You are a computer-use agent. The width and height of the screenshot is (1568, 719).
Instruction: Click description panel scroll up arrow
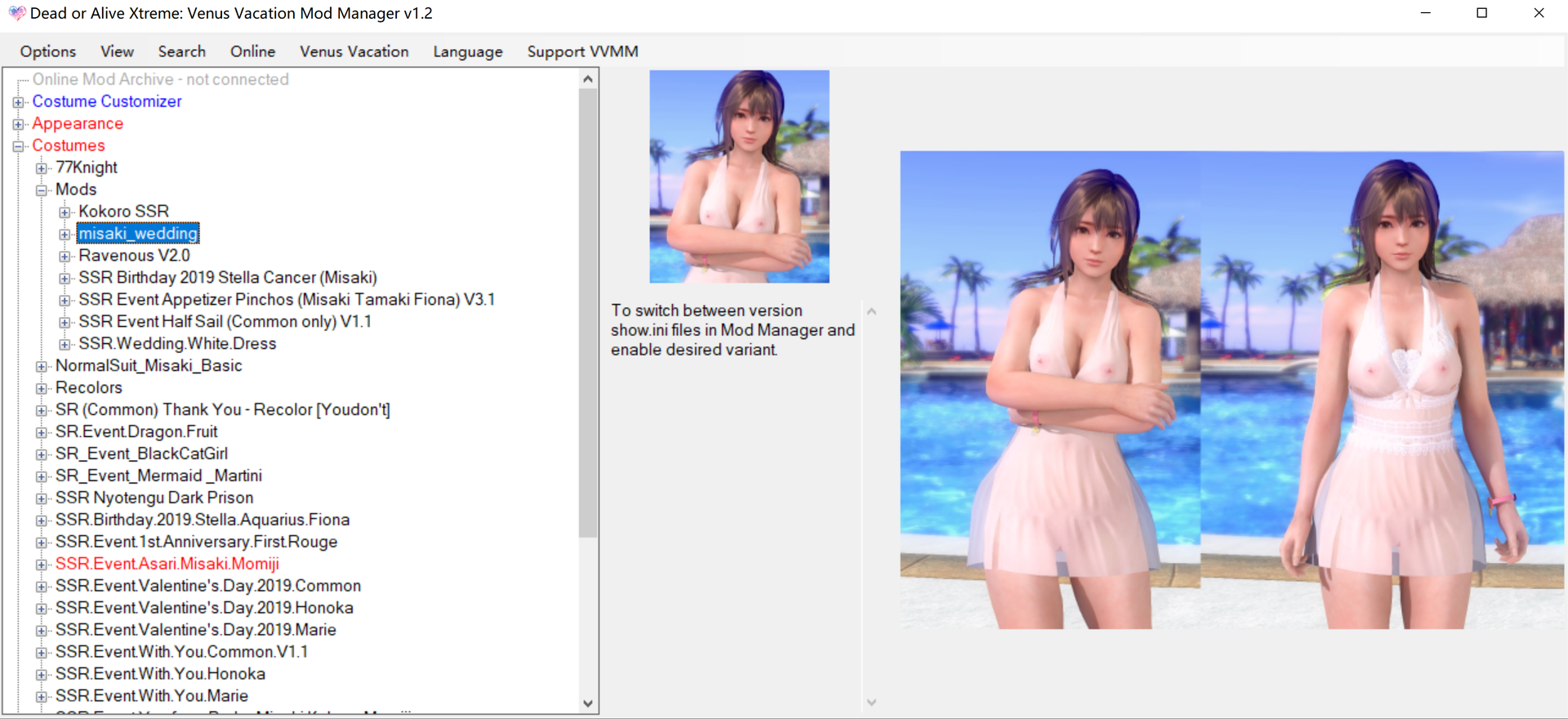point(871,311)
